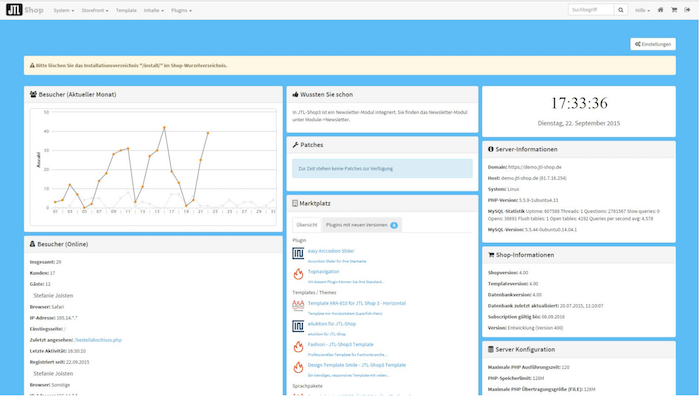Click the Kunden: 17 row
This screenshot has width=700, height=396.
tap(42, 273)
